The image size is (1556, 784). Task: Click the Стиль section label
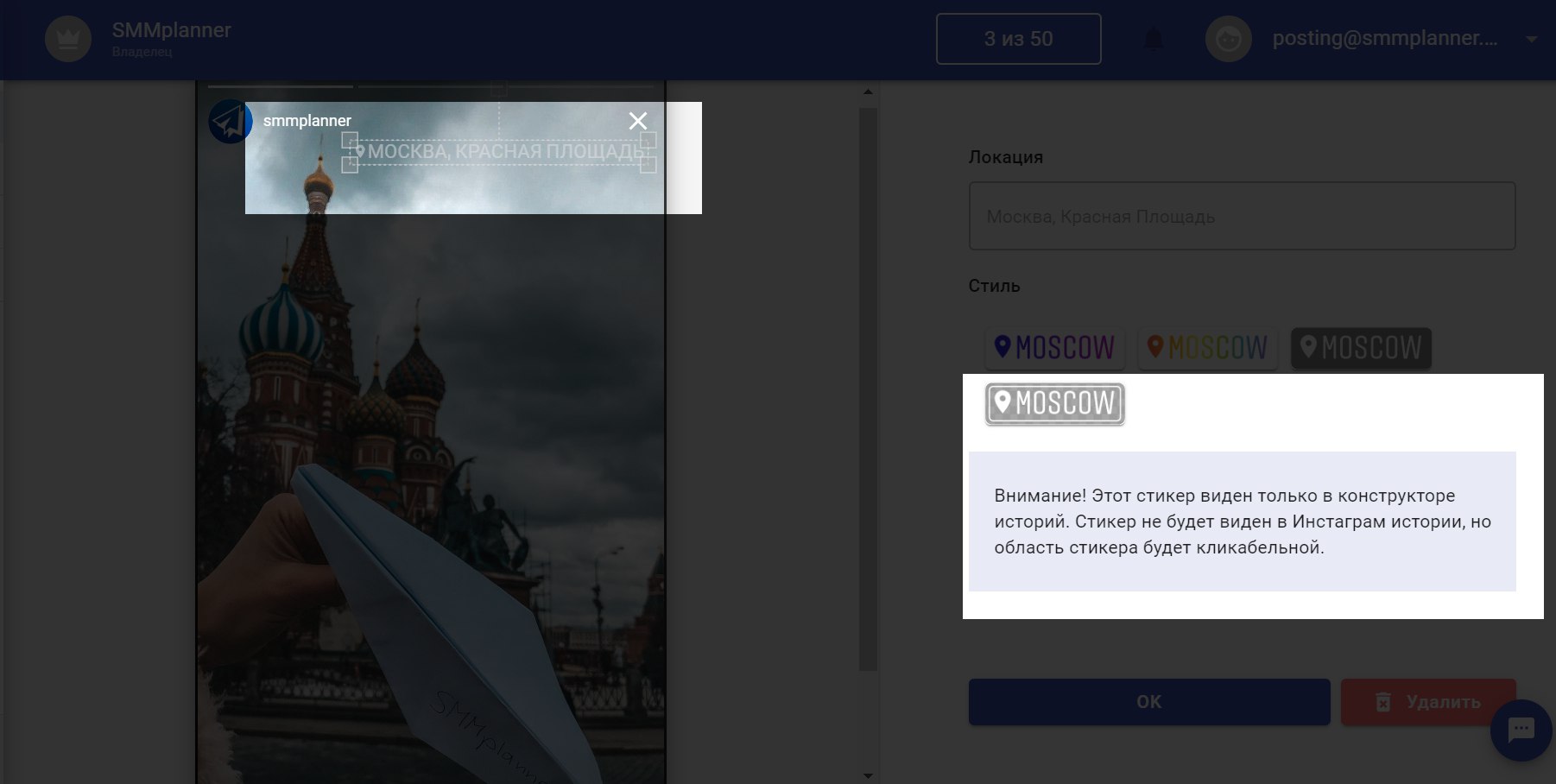click(x=994, y=286)
